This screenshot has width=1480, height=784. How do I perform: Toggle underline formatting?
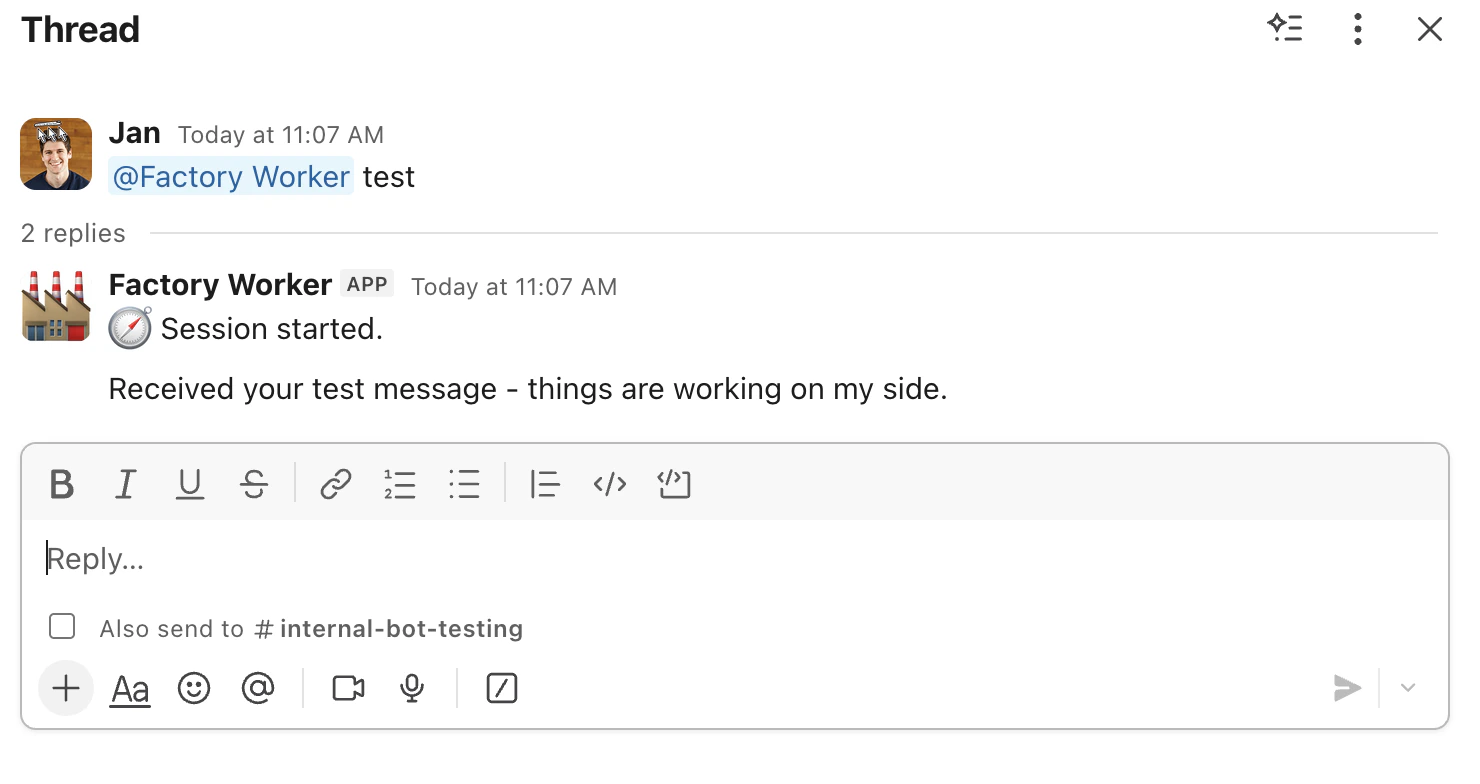pos(190,485)
